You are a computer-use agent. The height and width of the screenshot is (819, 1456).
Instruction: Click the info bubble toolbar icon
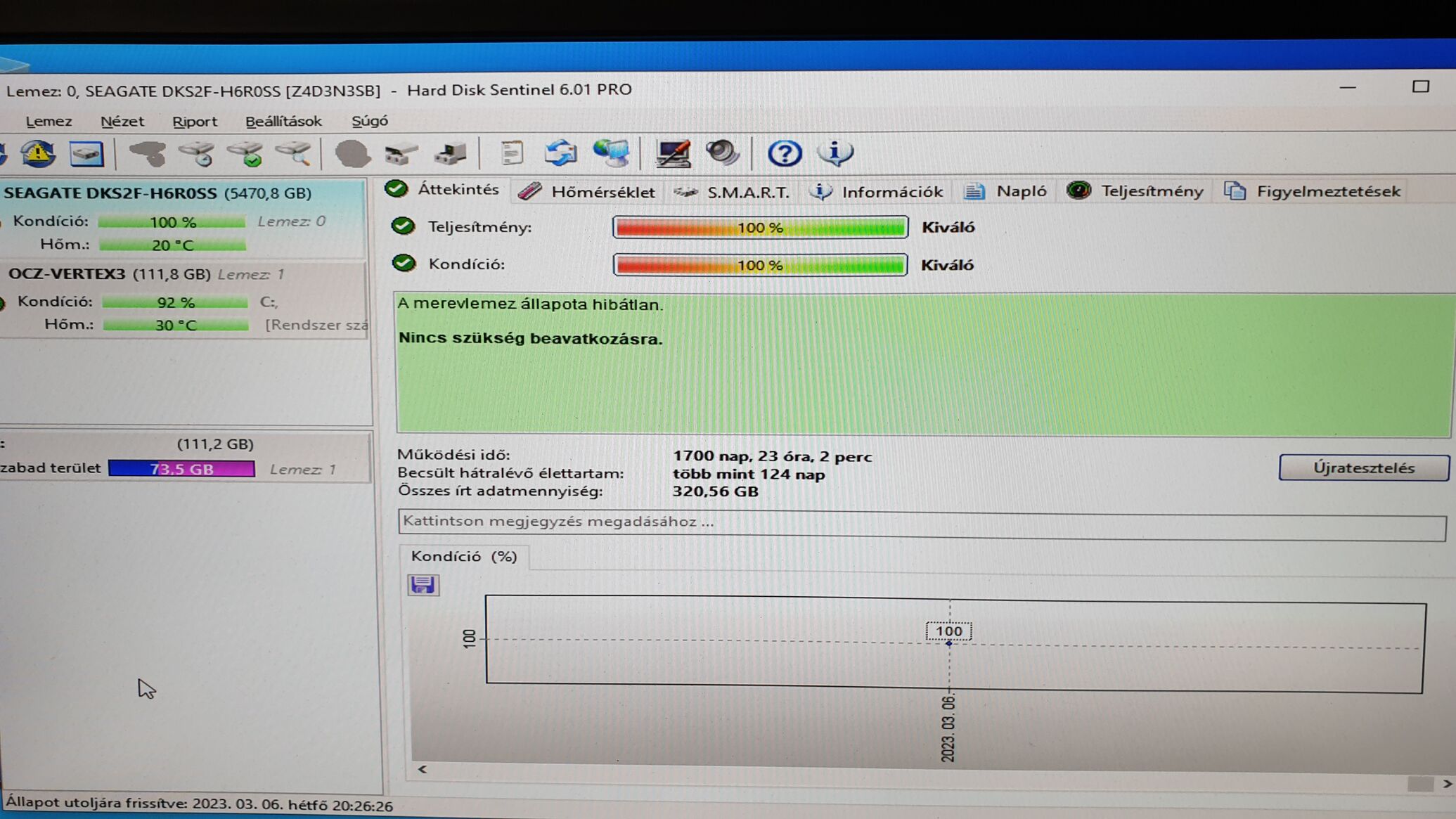click(x=835, y=153)
